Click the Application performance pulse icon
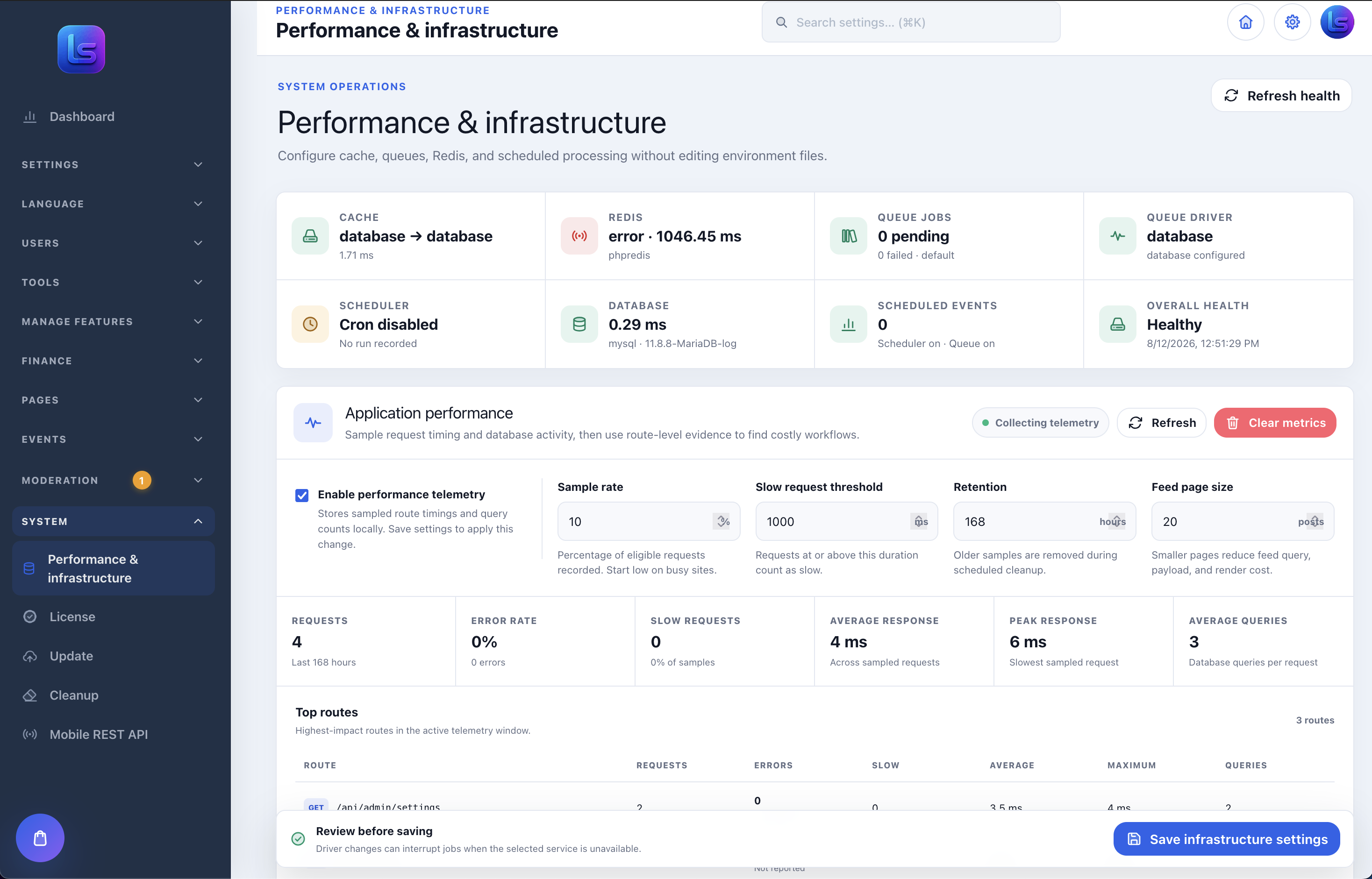 [313, 422]
